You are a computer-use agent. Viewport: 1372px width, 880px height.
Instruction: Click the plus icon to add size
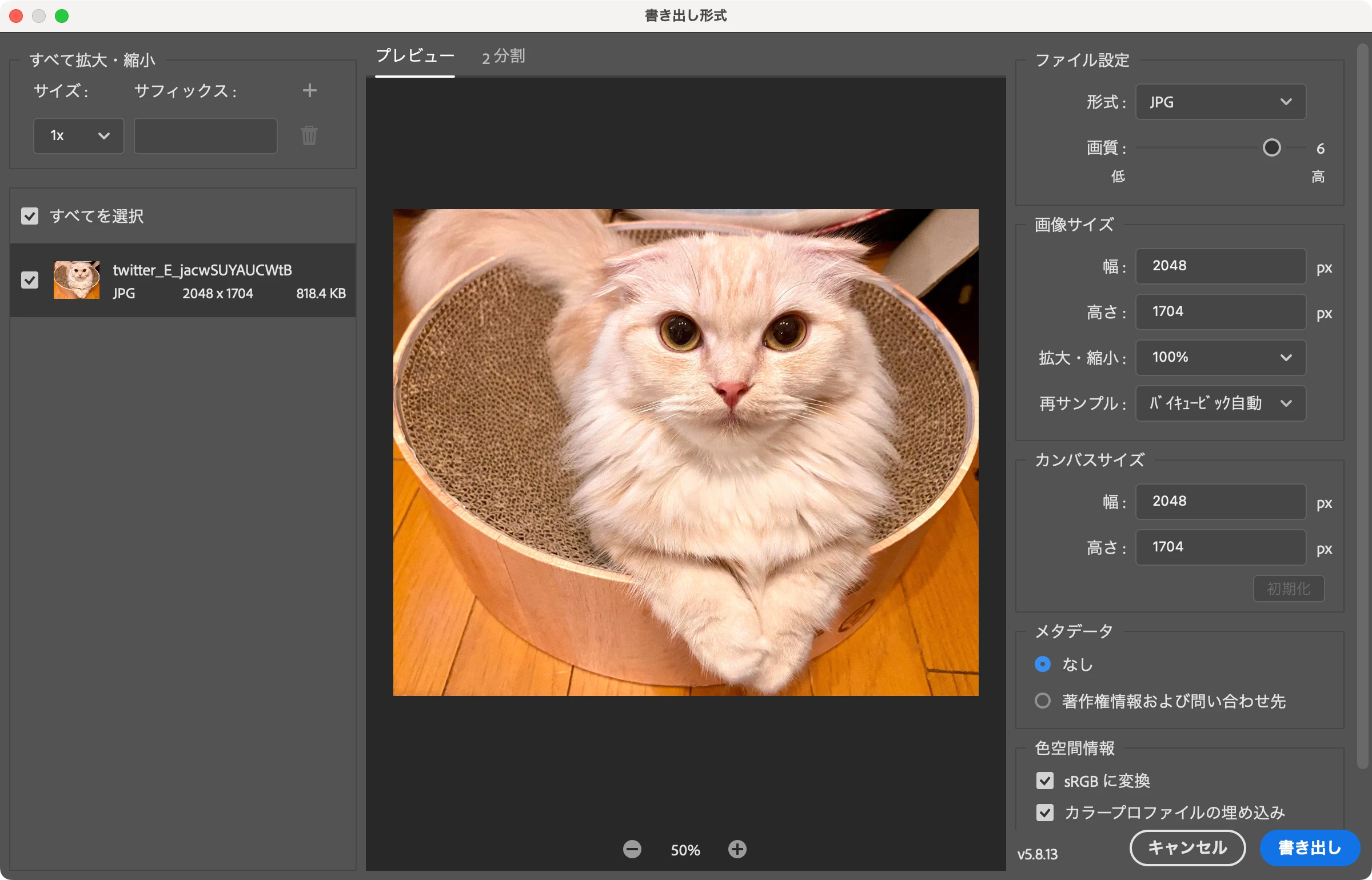(x=309, y=90)
